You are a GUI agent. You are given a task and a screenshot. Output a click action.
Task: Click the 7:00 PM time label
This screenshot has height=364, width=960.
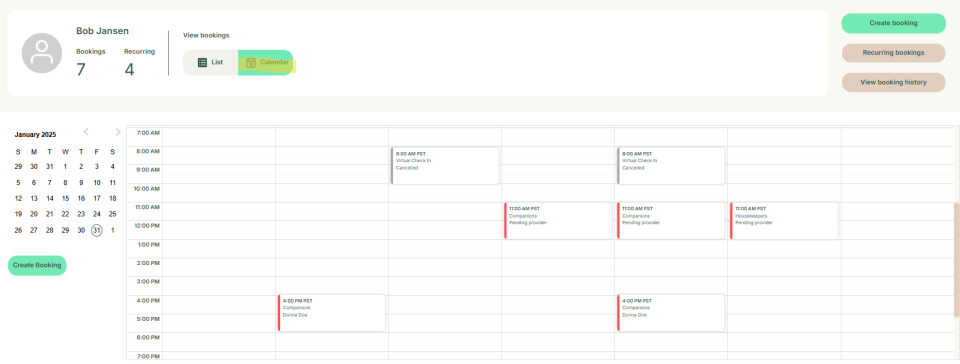[x=148, y=356]
